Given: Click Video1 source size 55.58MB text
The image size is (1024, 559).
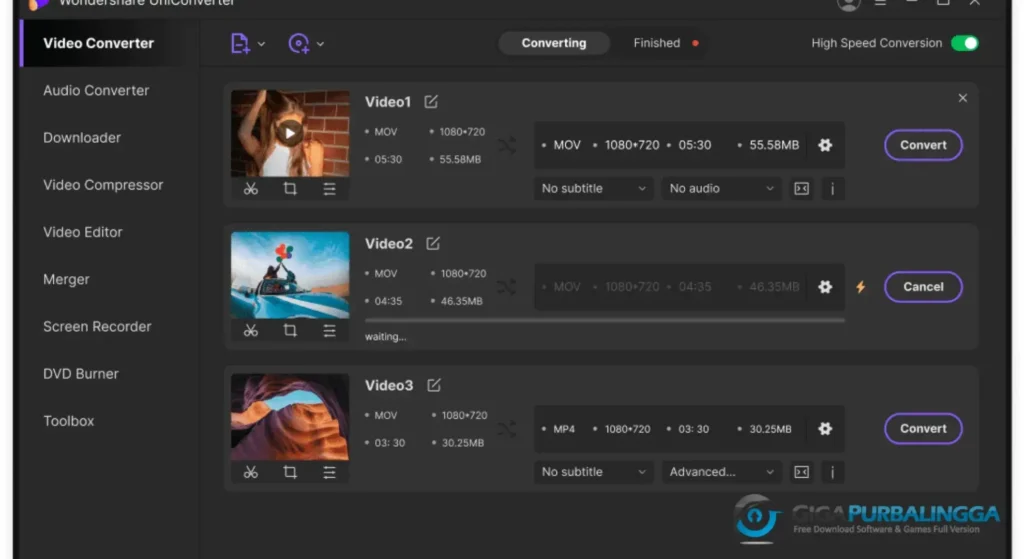Looking at the screenshot, I should (460, 159).
